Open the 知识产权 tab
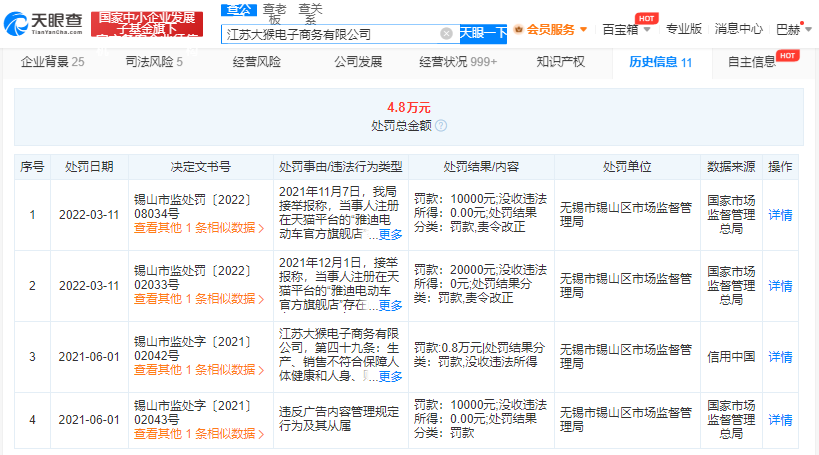The width and height of the screenshot is (819, 455). 561,62
